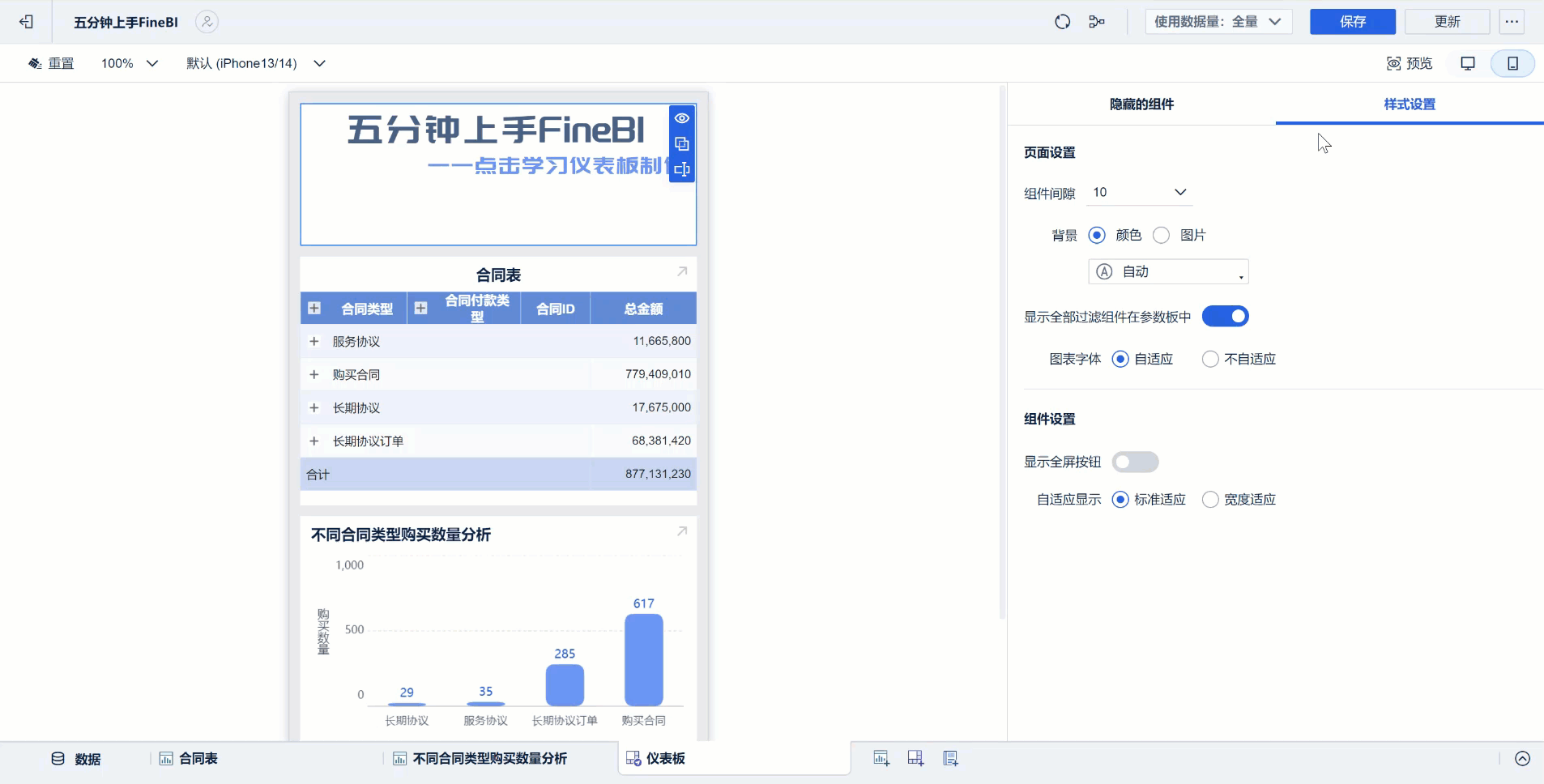Switch to 样式设置 tab
The width and height of the screenshot is (1544, 784).
(1410, 104)
